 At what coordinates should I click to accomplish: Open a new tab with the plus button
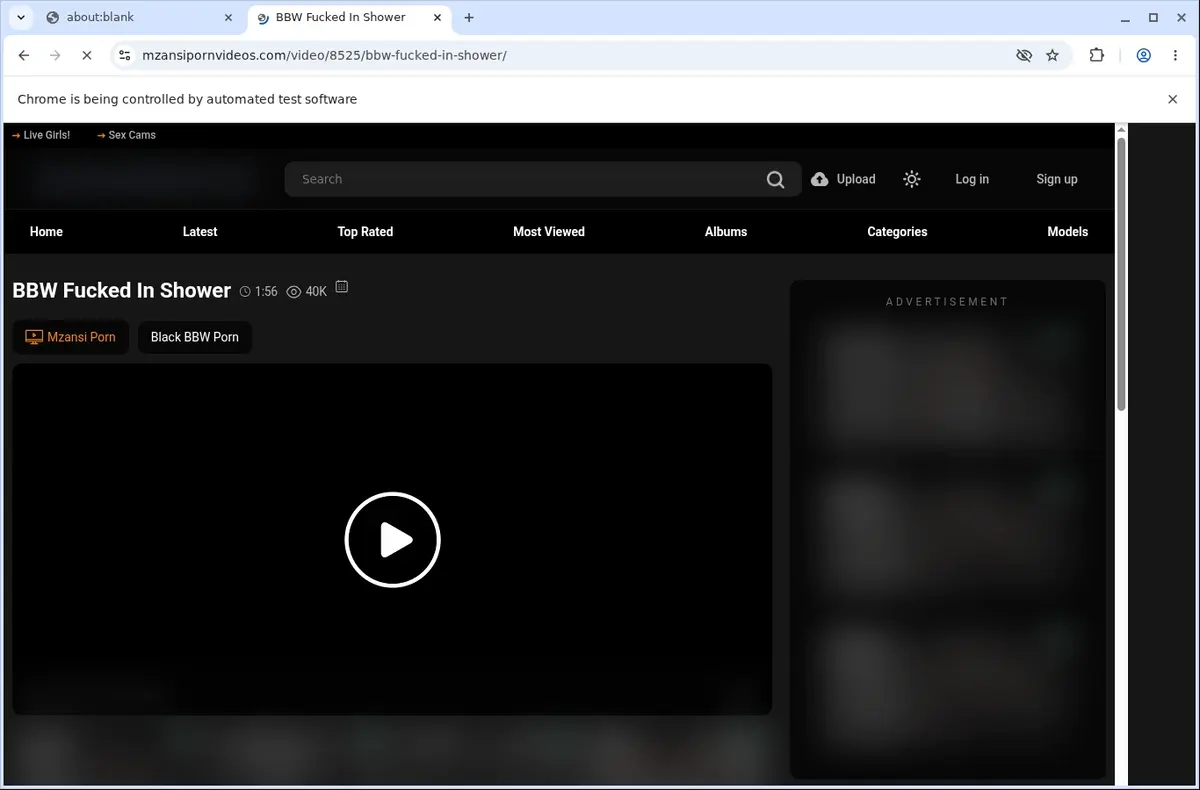[x=469, y=17]
